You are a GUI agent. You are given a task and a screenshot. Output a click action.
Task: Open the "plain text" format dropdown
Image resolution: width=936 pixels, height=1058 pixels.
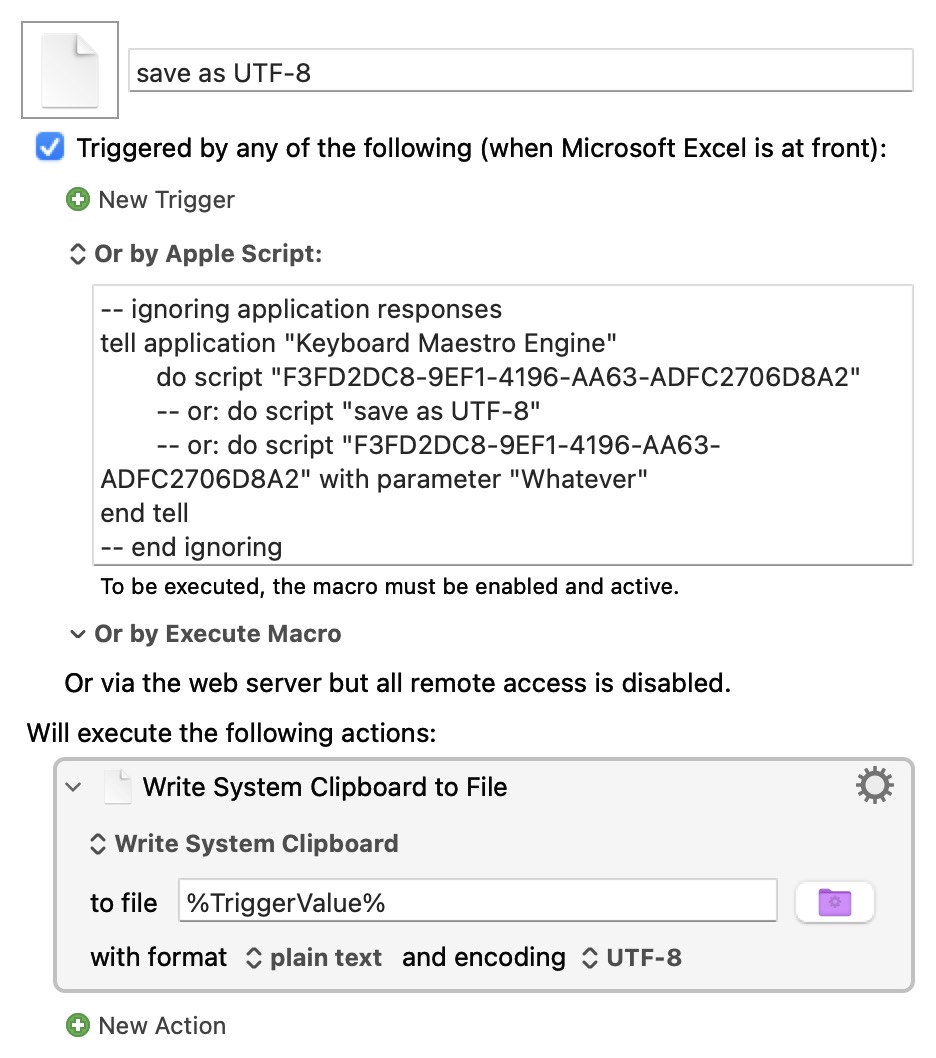coord(314,958)
